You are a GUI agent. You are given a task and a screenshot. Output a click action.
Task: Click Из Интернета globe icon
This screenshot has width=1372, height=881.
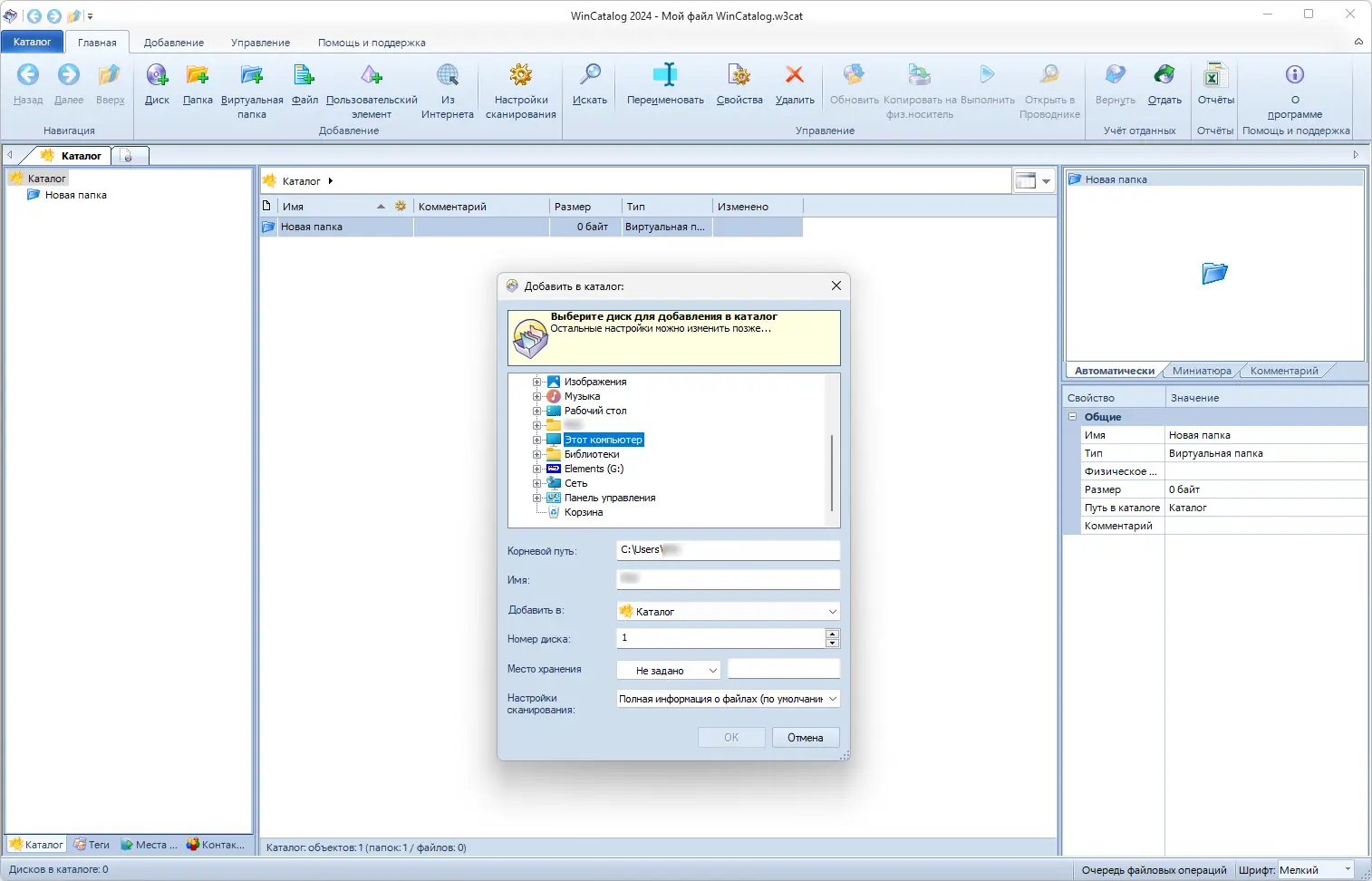448,74
